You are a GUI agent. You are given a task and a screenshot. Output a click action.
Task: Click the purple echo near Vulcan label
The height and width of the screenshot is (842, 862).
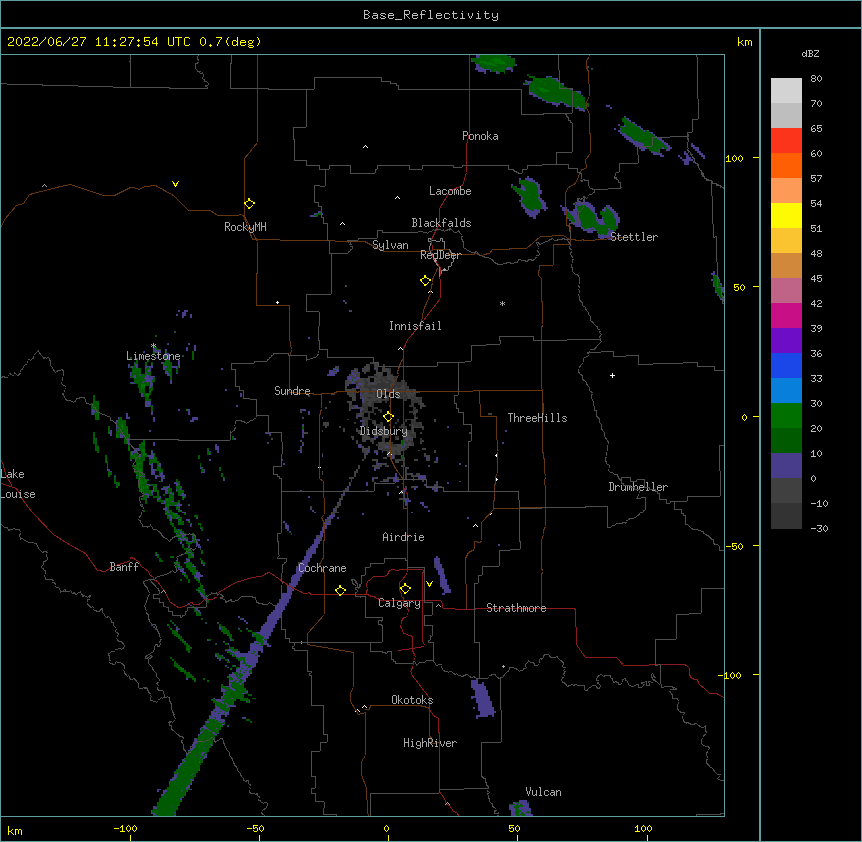tap(520, 808)
